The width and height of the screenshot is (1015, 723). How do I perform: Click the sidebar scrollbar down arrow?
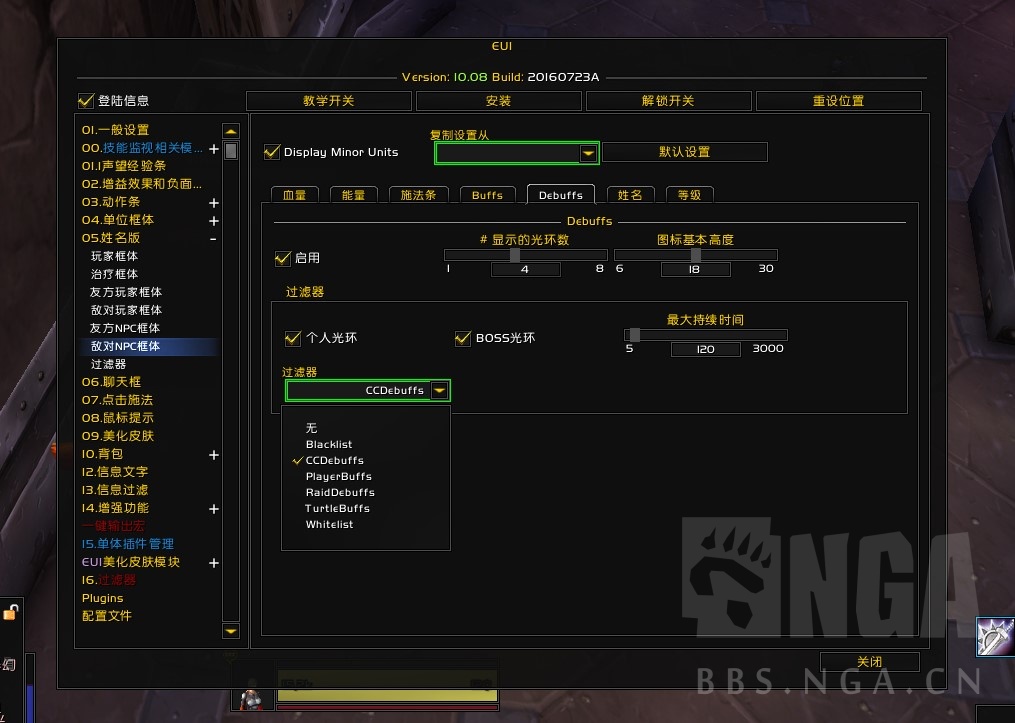tap(230, 631)
